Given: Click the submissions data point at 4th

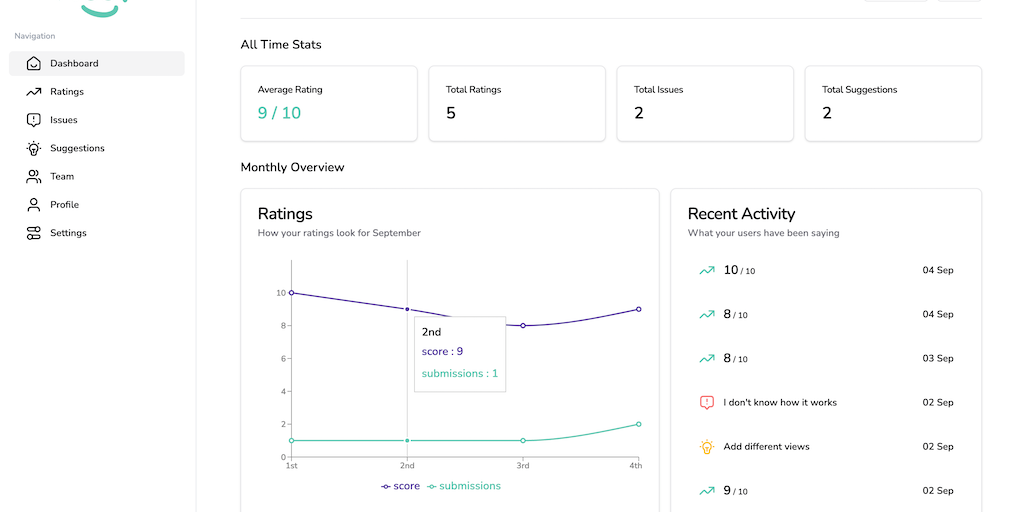Looking at the screenshot, I should [x=638, y=424].
